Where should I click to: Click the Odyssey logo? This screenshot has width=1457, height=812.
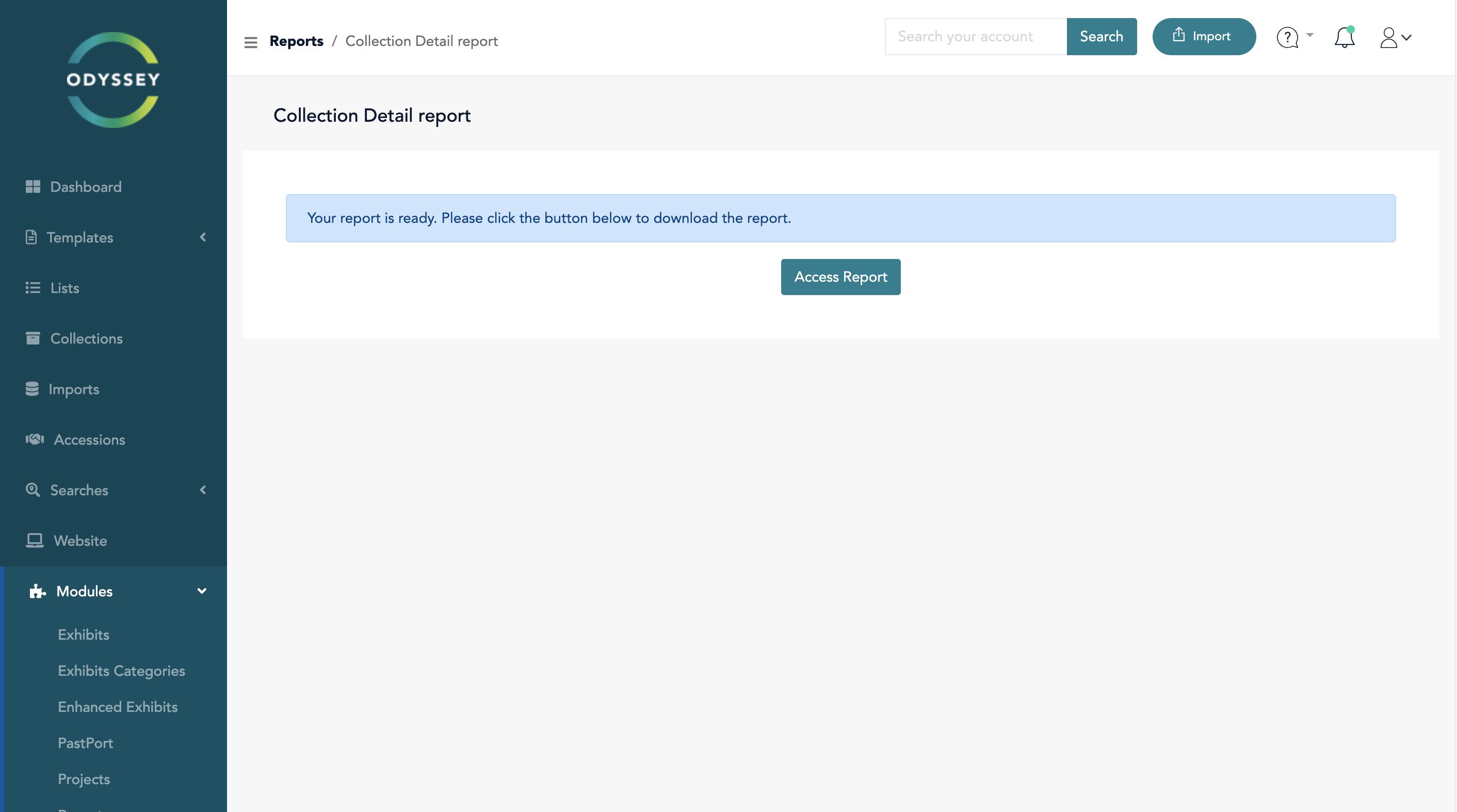[113, 80]
